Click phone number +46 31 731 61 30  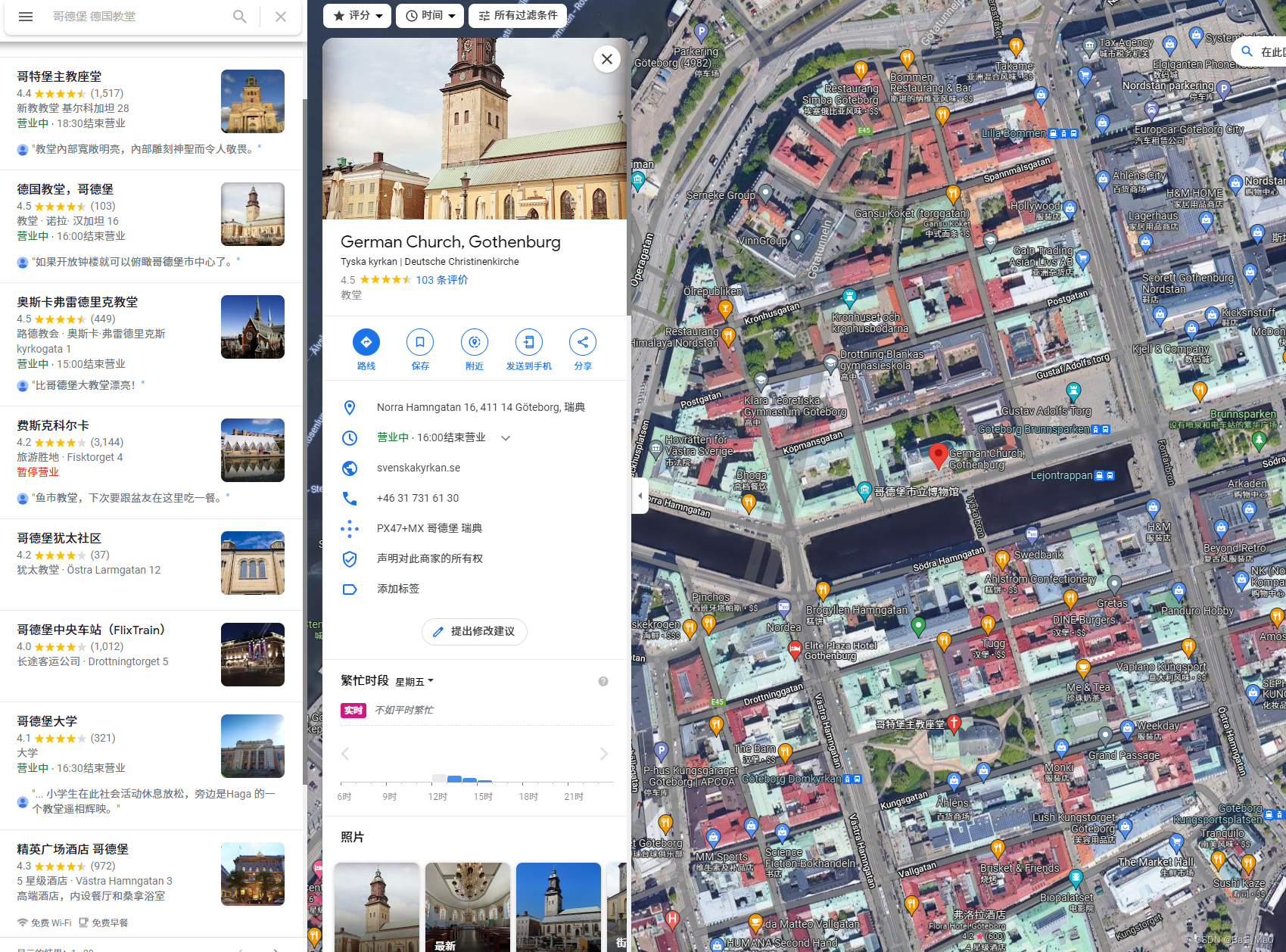point(418,498)
